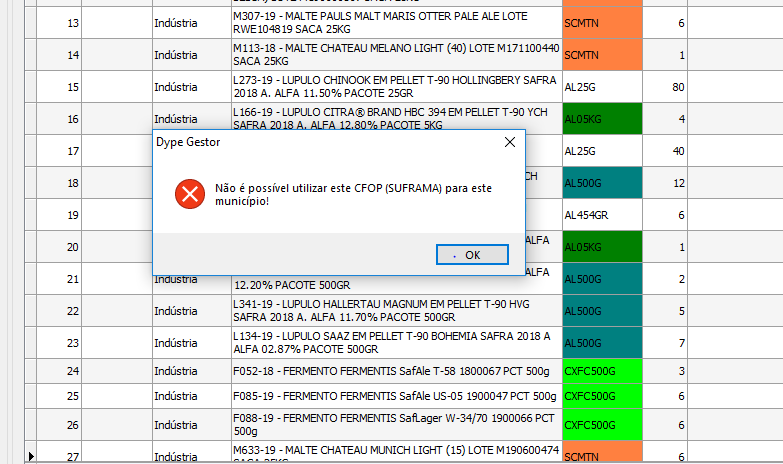Click OK in the Dype Gestor dialog

(472, 255)
